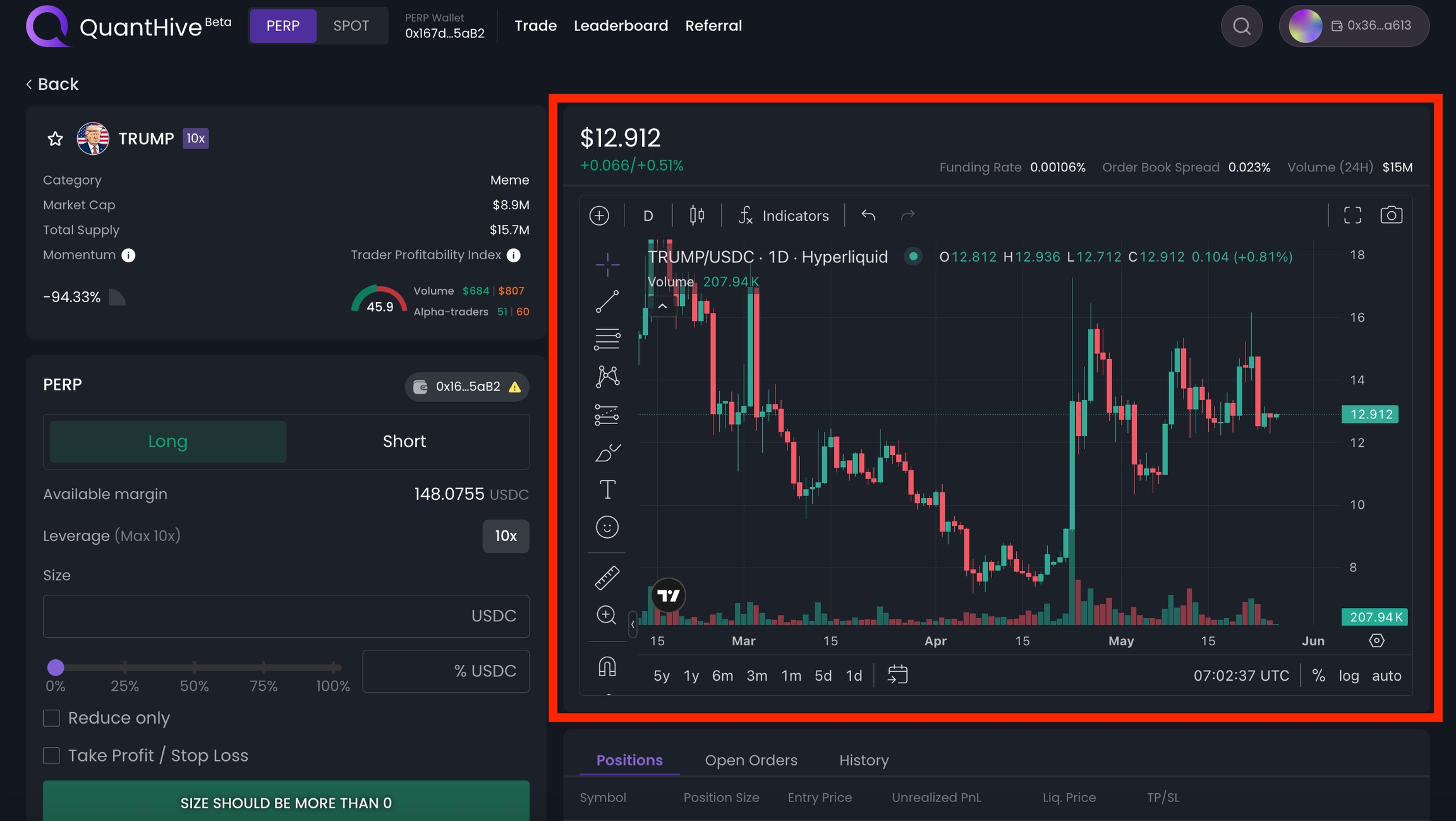Click the size percentage slider handle
This screenshot has width=1456, height=821.
point(56,667)
